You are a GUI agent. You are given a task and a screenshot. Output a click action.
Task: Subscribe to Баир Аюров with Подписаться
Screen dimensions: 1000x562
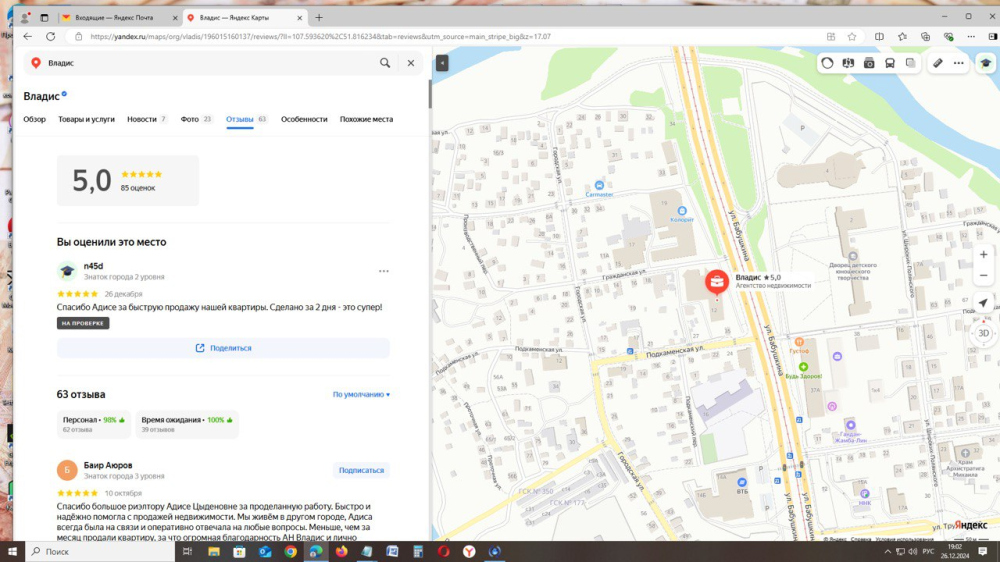(x=361, y=470)
